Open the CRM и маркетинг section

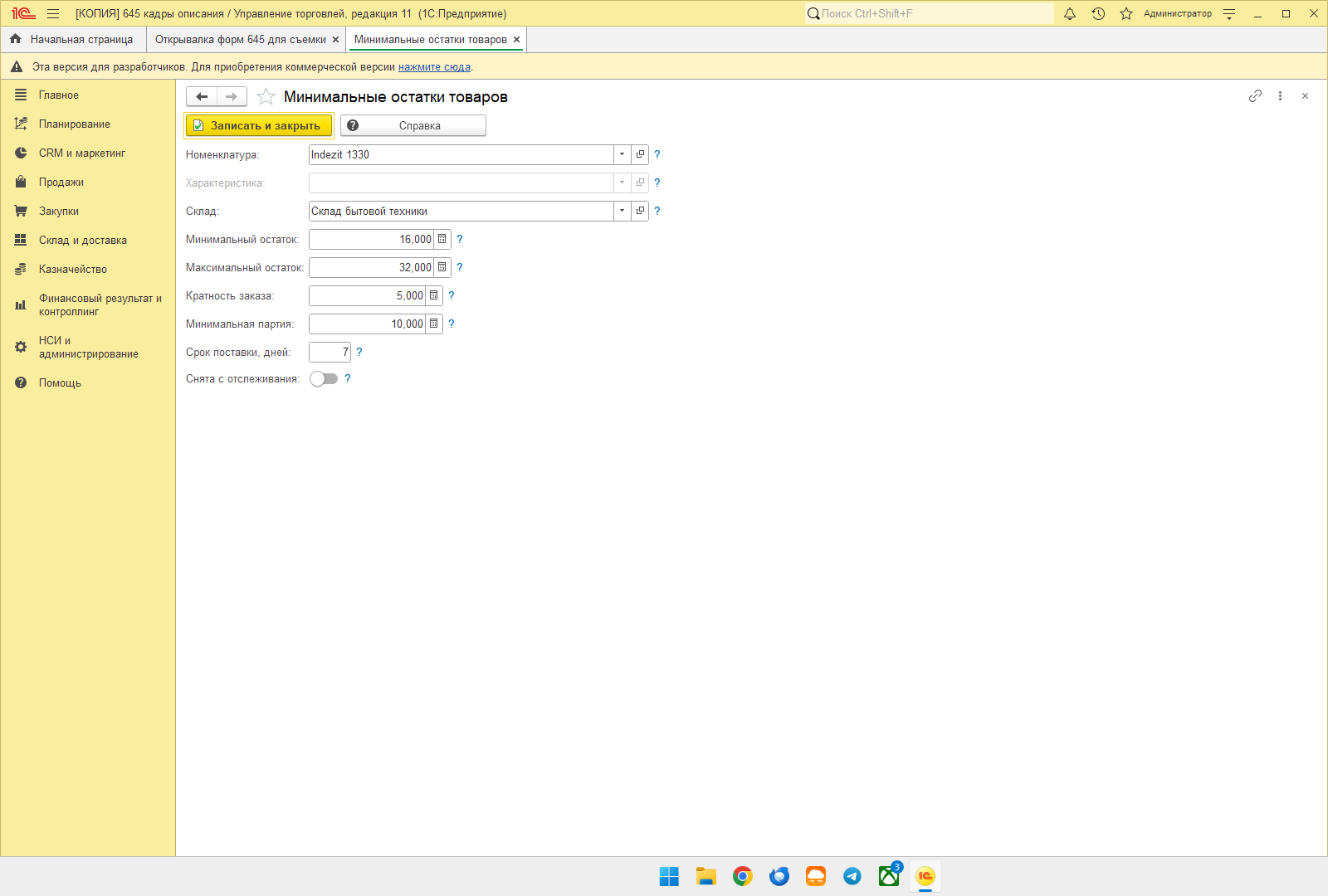[x=82, y=153]
